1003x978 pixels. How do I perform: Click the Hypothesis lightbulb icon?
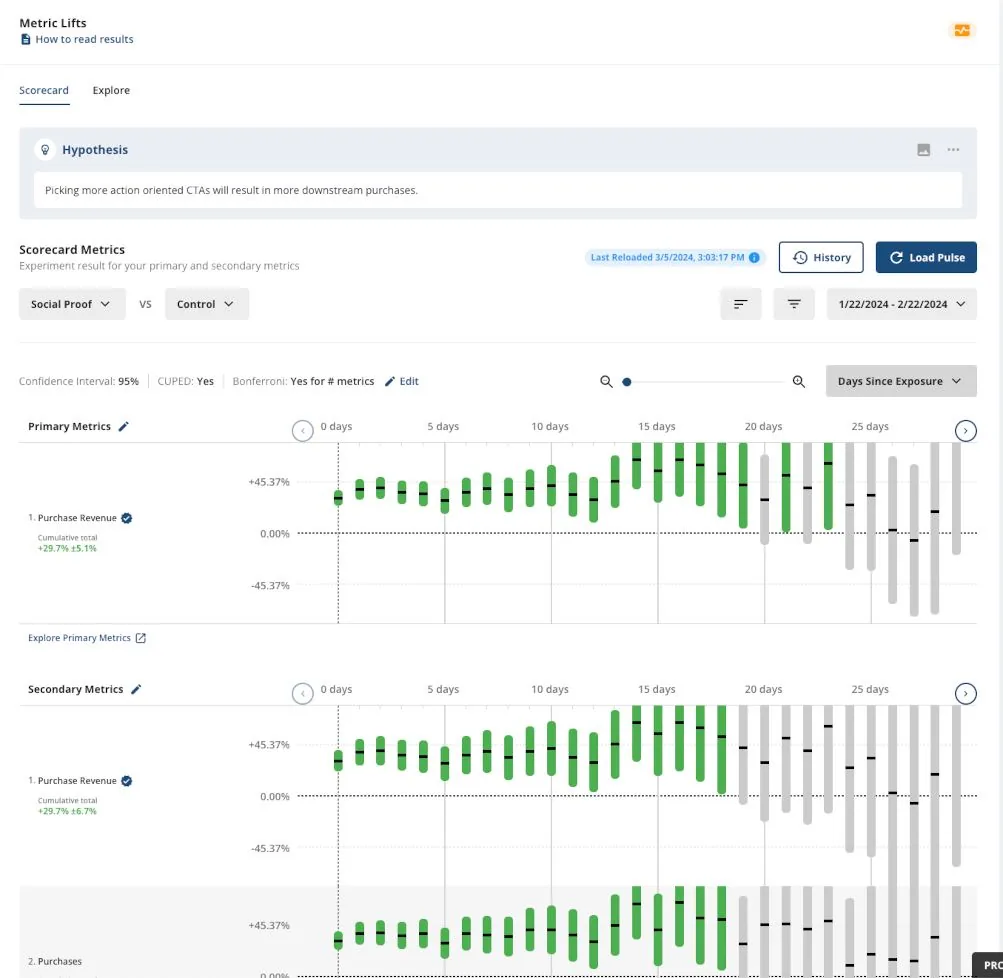(45, 150)
